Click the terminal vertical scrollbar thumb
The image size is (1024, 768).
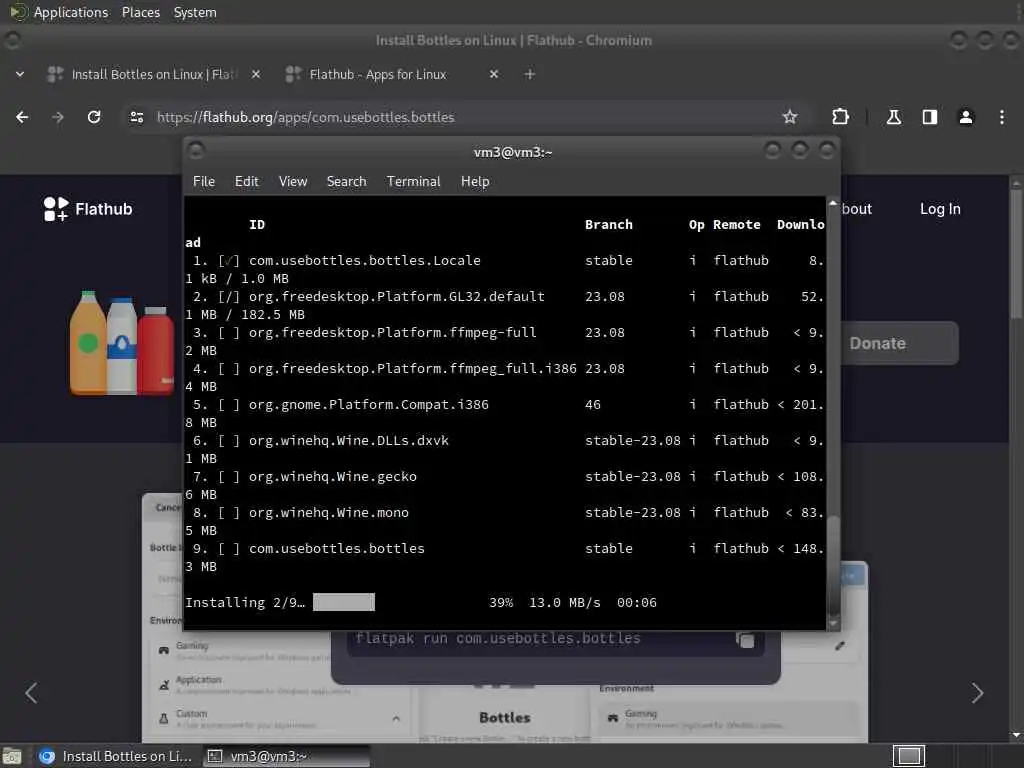click(x=833, y=565)
